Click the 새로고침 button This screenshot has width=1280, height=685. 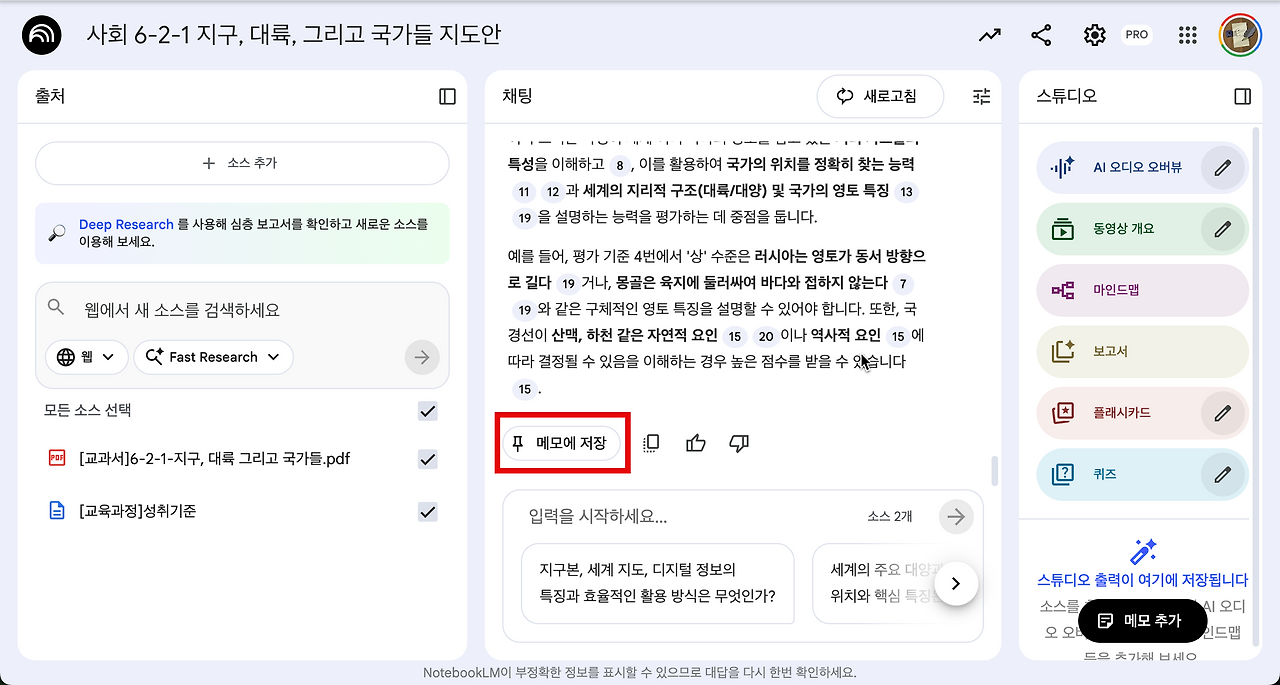(880, 96)
